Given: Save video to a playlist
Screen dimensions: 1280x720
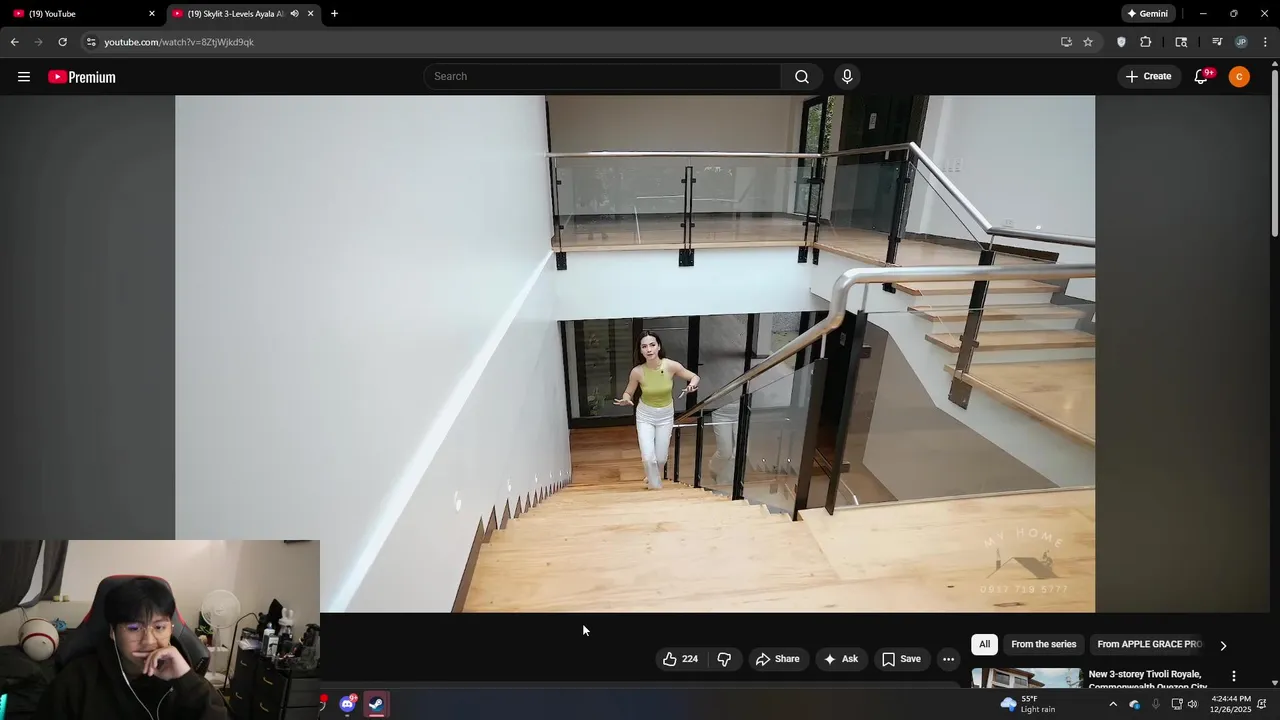Looking at the screenshot, I should point(900,659).
